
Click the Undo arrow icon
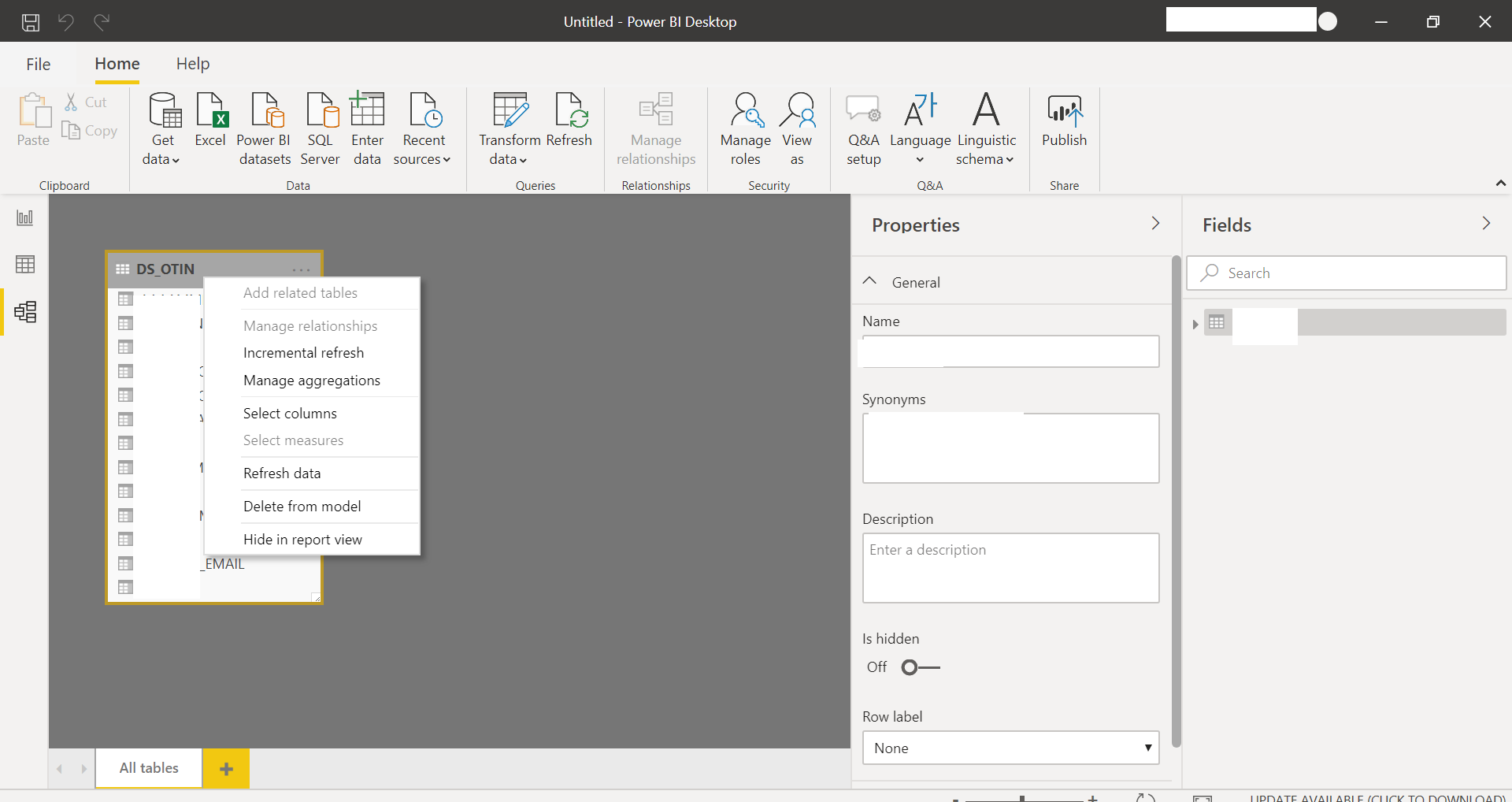[66, 22]
